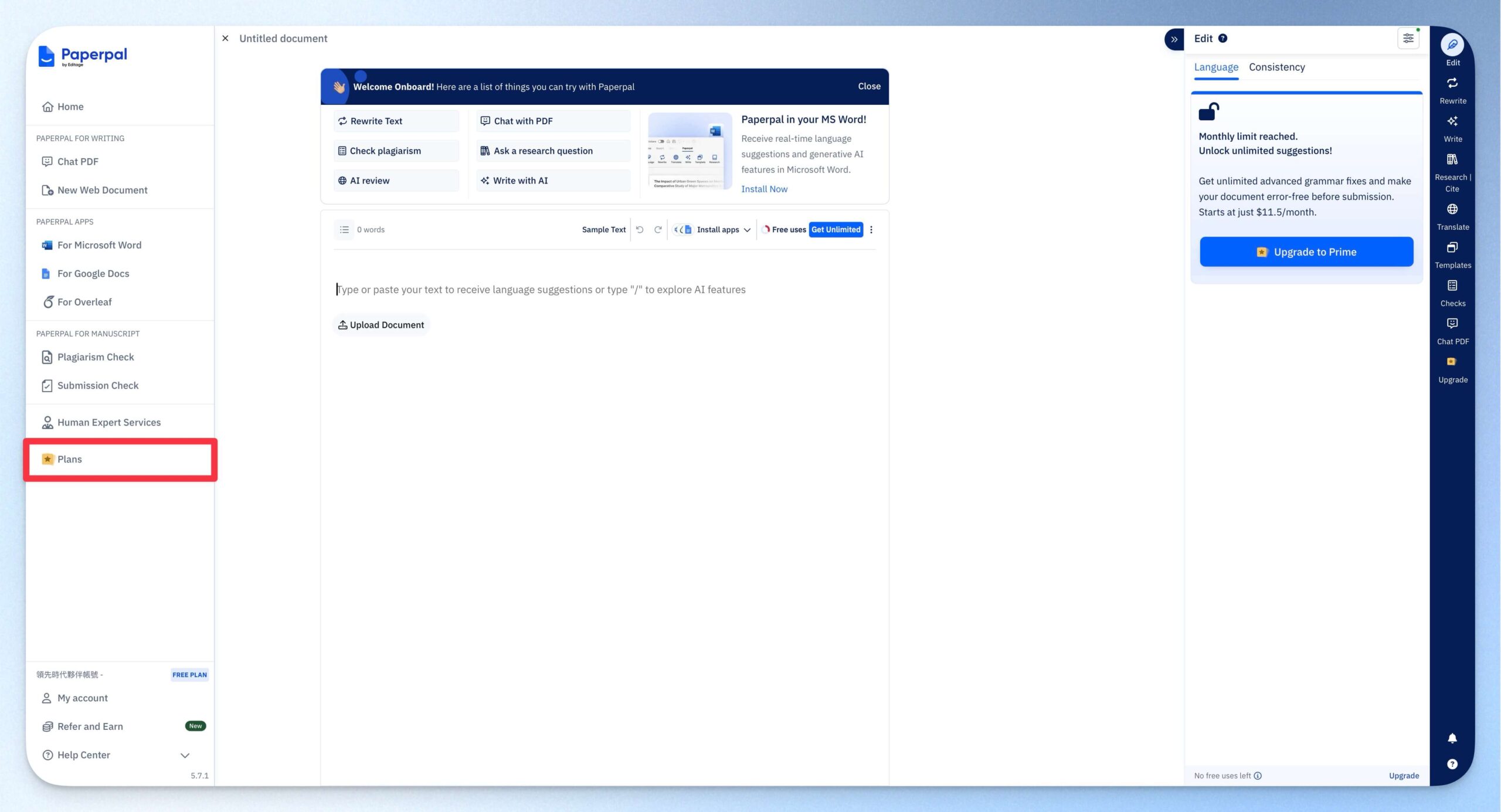Open the edit settings sliders icon

click(x=1408, y=39)
